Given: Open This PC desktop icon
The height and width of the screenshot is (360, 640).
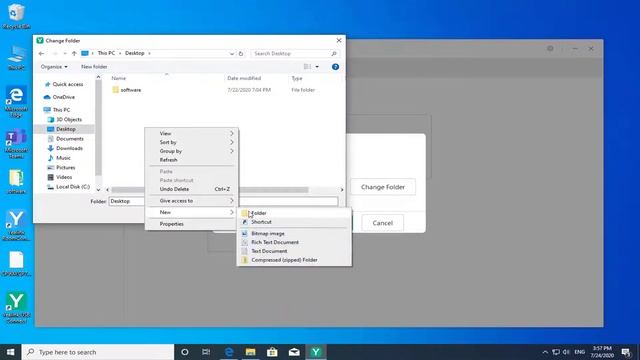Looking at the screenshot, I should (16, 58).
